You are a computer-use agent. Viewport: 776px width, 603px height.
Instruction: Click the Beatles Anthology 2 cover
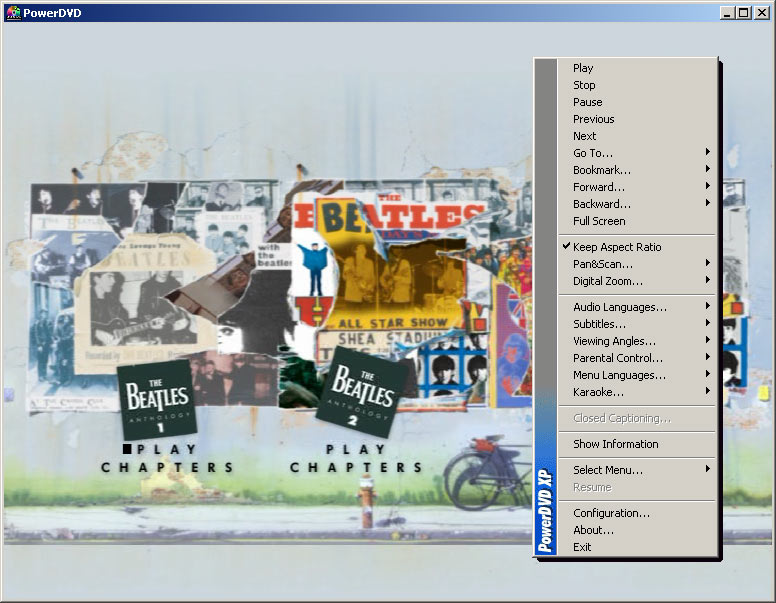[361, 392]
